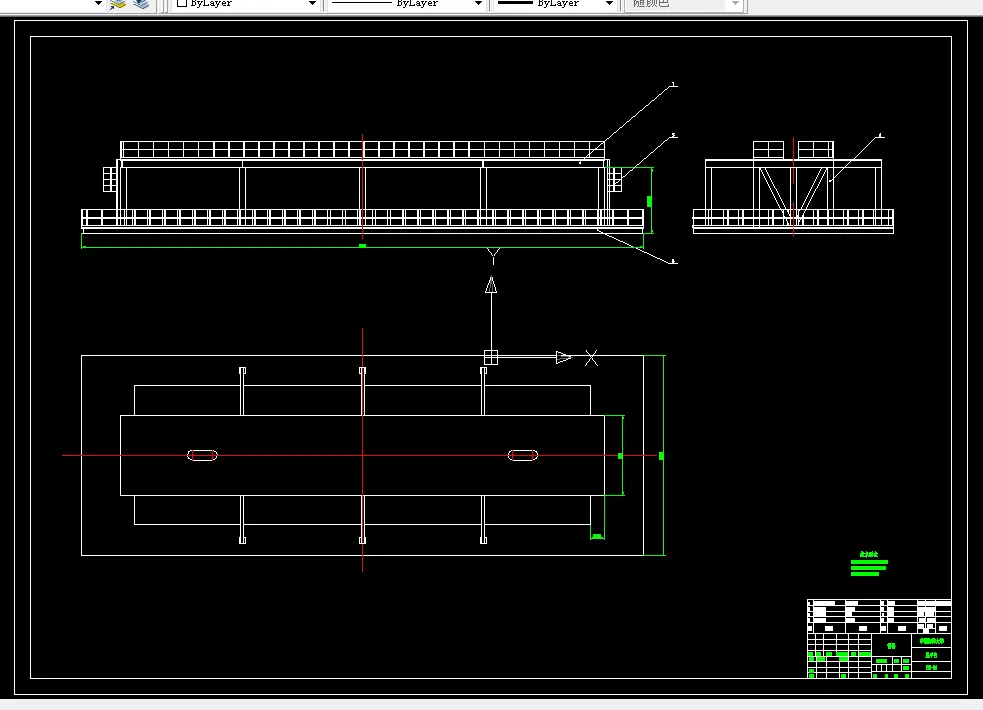Select the green technical notes text block
Screen dimensions: 983x710
[x=869, y=563]
